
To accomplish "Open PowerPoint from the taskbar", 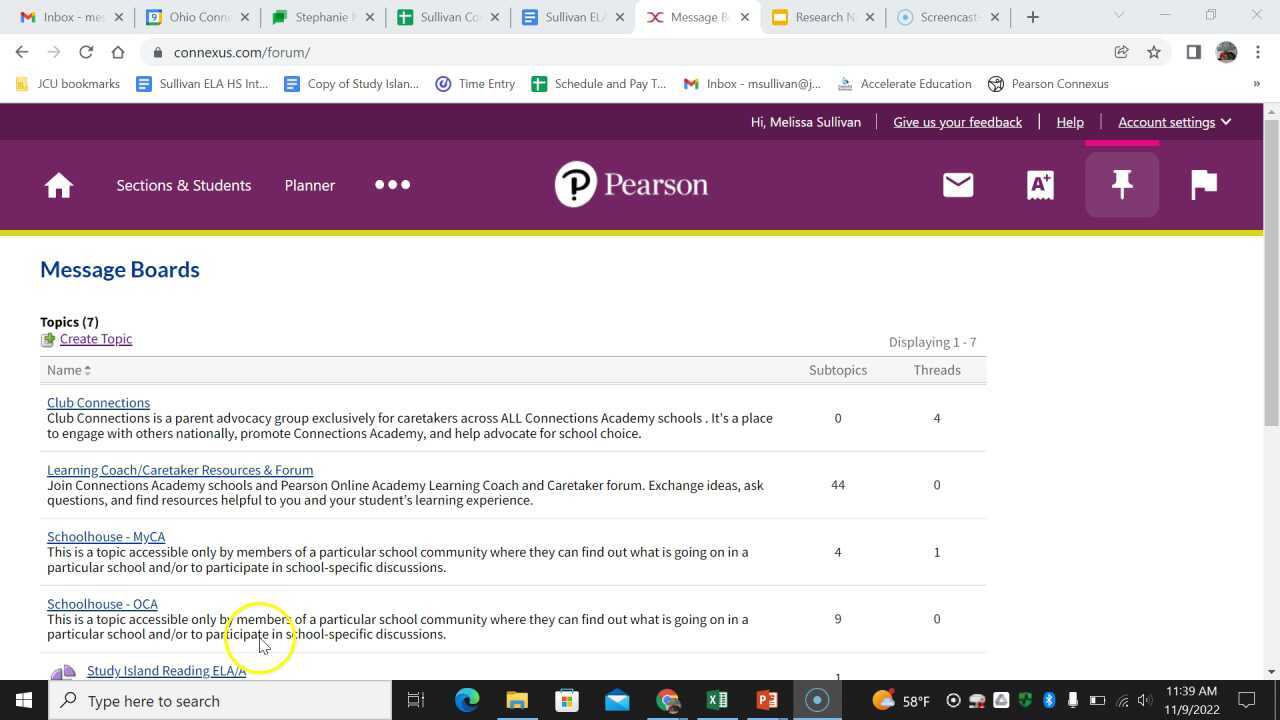I will [x=767, y=700].
